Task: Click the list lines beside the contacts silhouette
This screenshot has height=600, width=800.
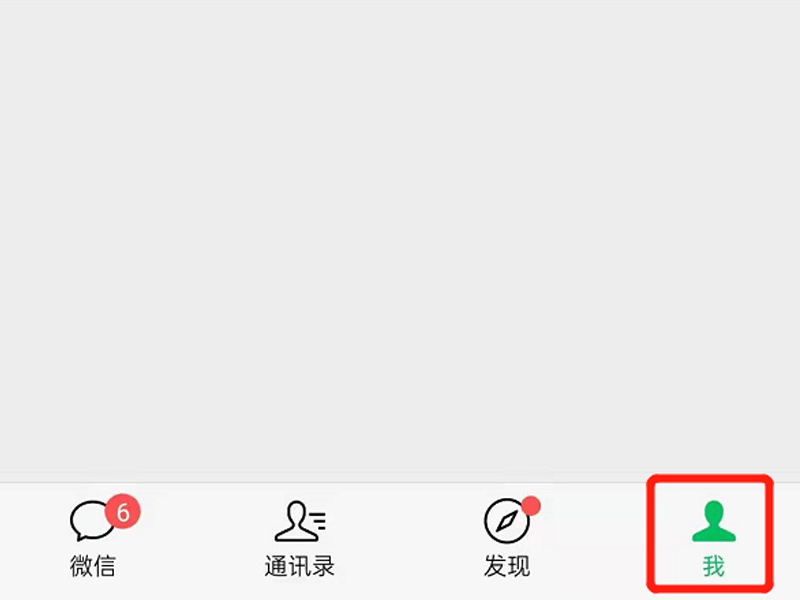Action: pyautogui.click(x=319, y=521)
